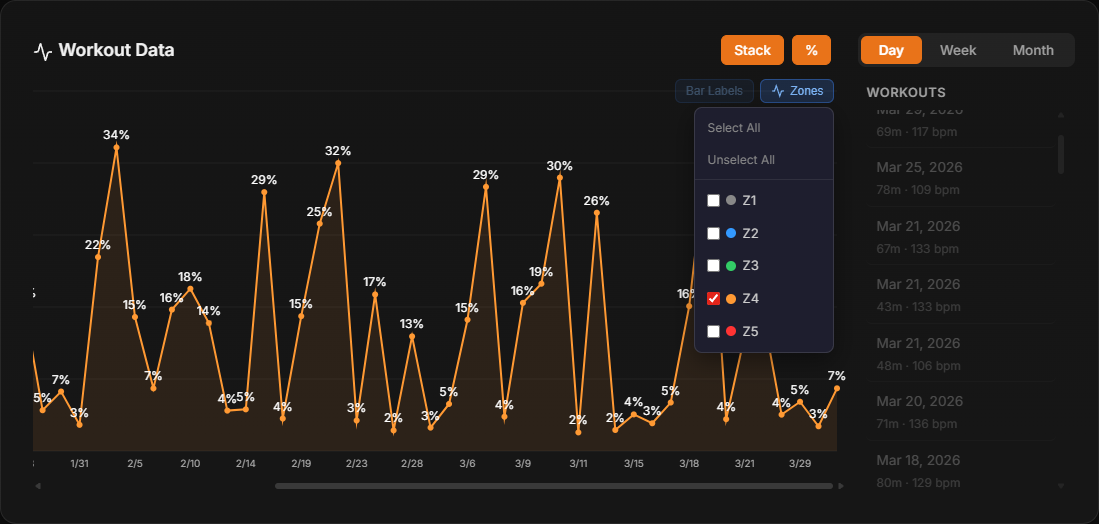
Task: Open the workout of 69m · 117 bpm
Action: 960,126
